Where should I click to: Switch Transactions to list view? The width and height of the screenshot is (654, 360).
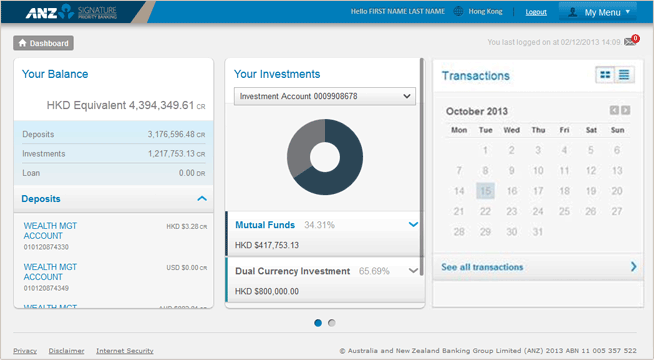(x=624, y=75)
